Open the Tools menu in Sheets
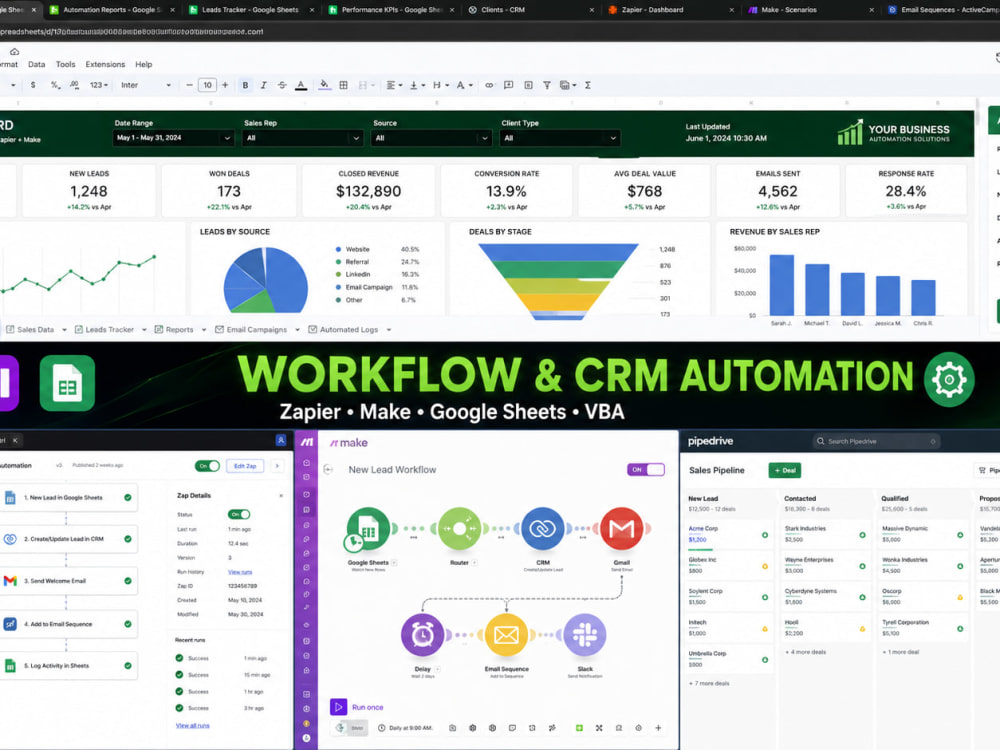Viewport: 1000px width, 750px height. (65, 64)
